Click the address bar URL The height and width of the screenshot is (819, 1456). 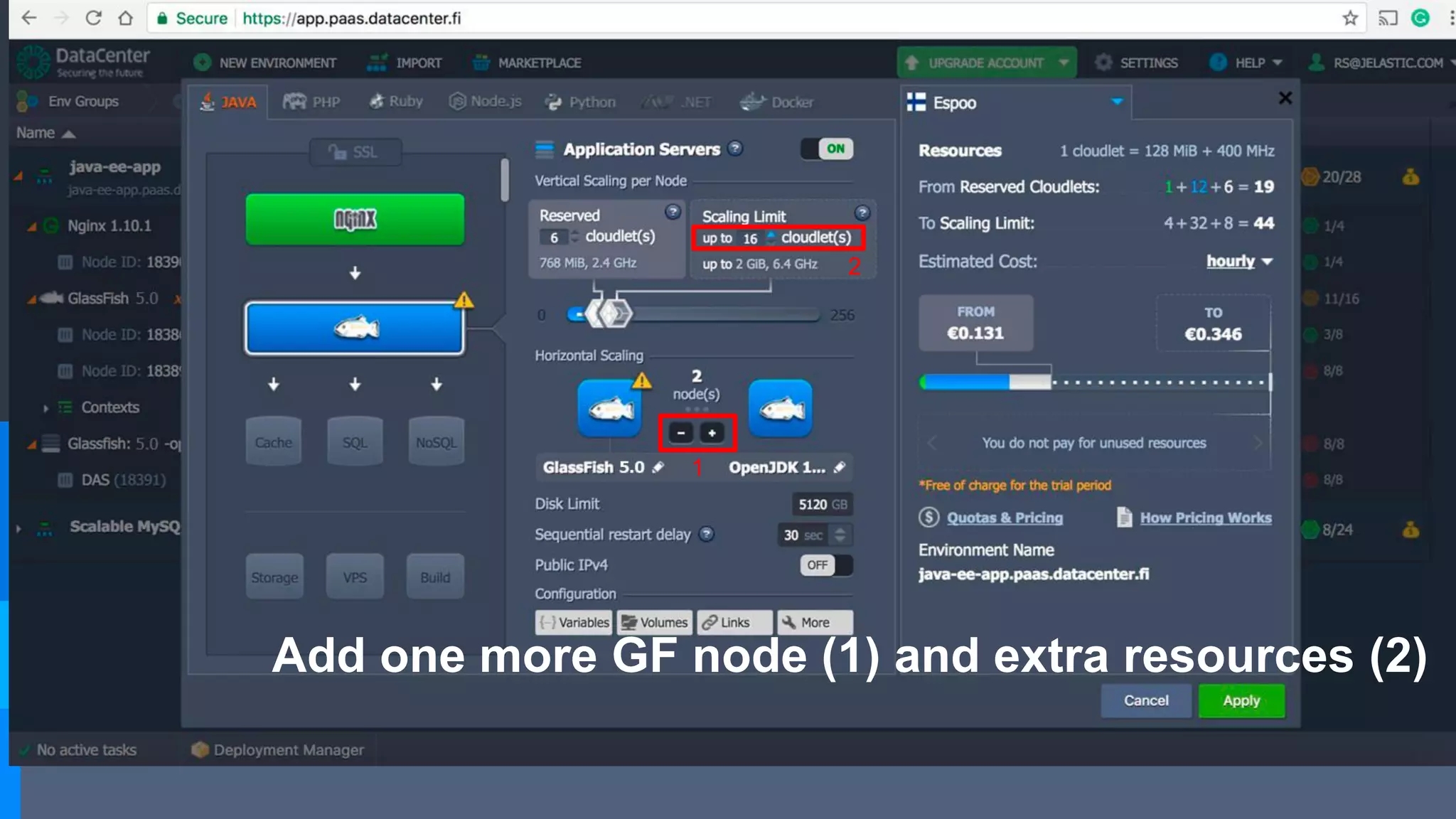pyautogui.click(x=351, y=18)
